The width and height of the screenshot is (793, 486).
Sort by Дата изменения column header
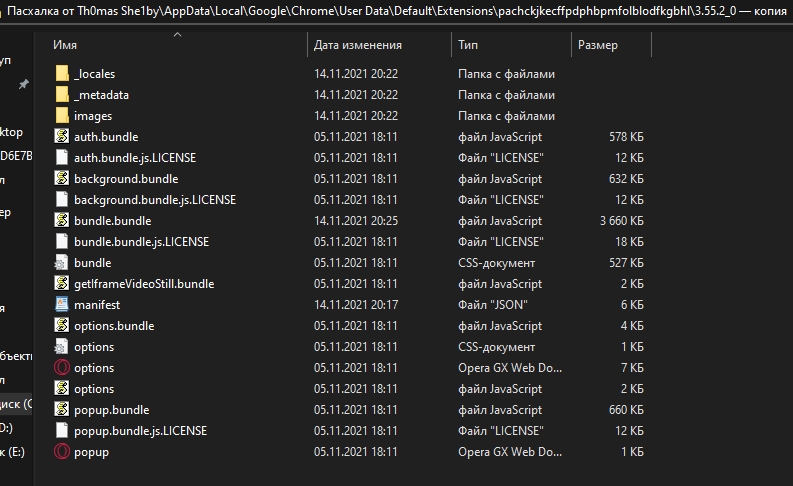[357, 45]
